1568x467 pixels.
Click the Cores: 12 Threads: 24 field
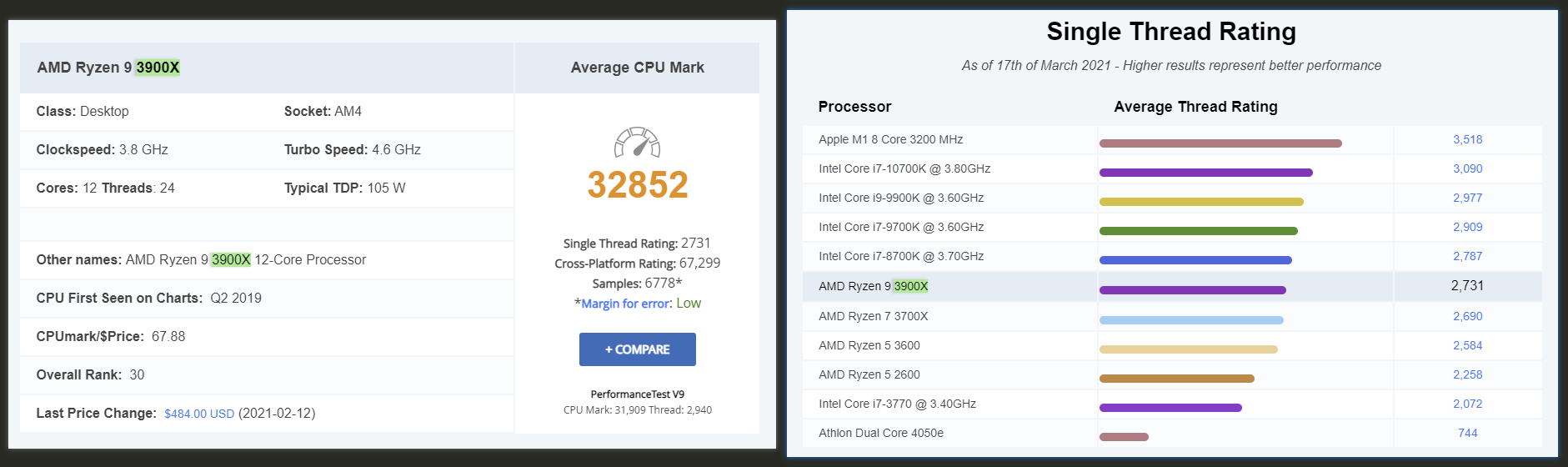[105, 188]
